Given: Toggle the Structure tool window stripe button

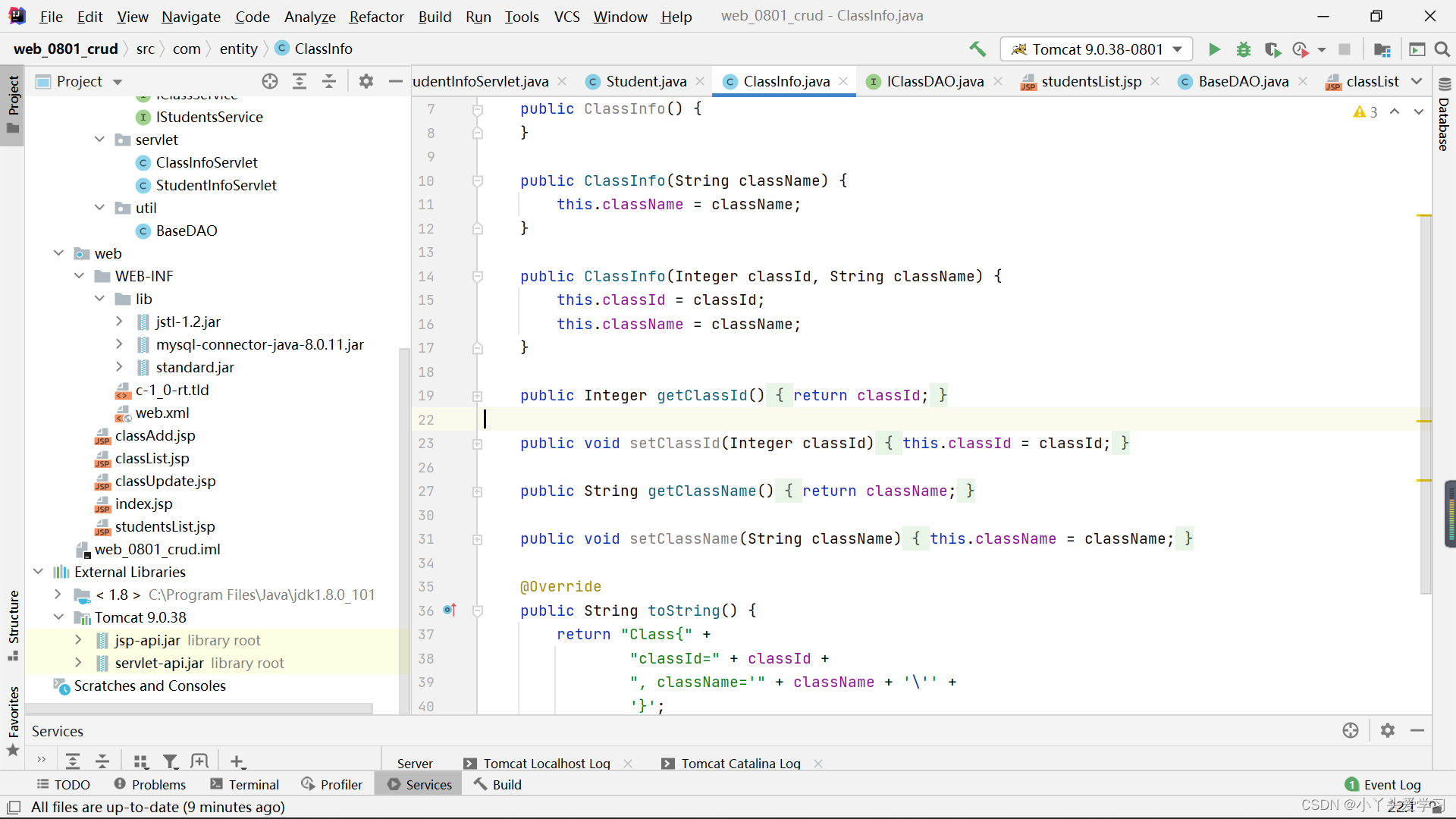Looking at the screenshot, I should pyautogui.click(x=13, y=625).
